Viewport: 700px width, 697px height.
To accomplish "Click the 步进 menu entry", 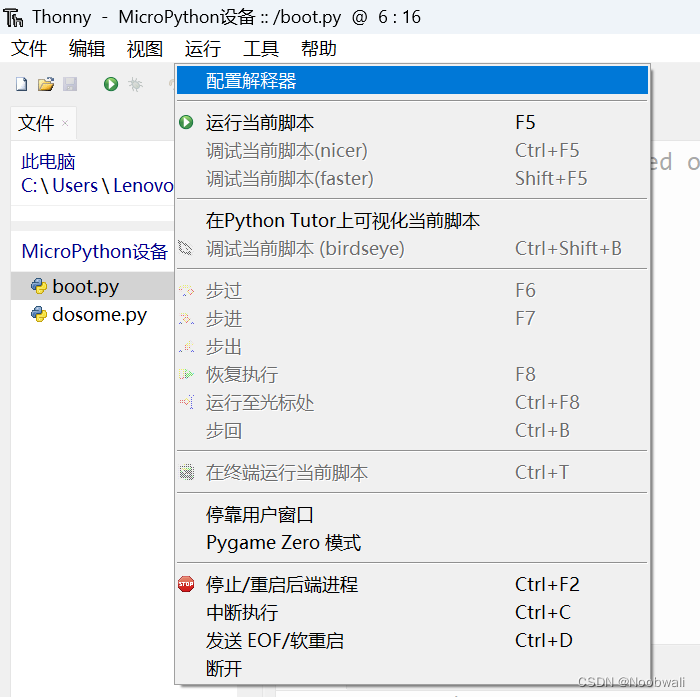I will pyautogui.click(x=412, y=319).
